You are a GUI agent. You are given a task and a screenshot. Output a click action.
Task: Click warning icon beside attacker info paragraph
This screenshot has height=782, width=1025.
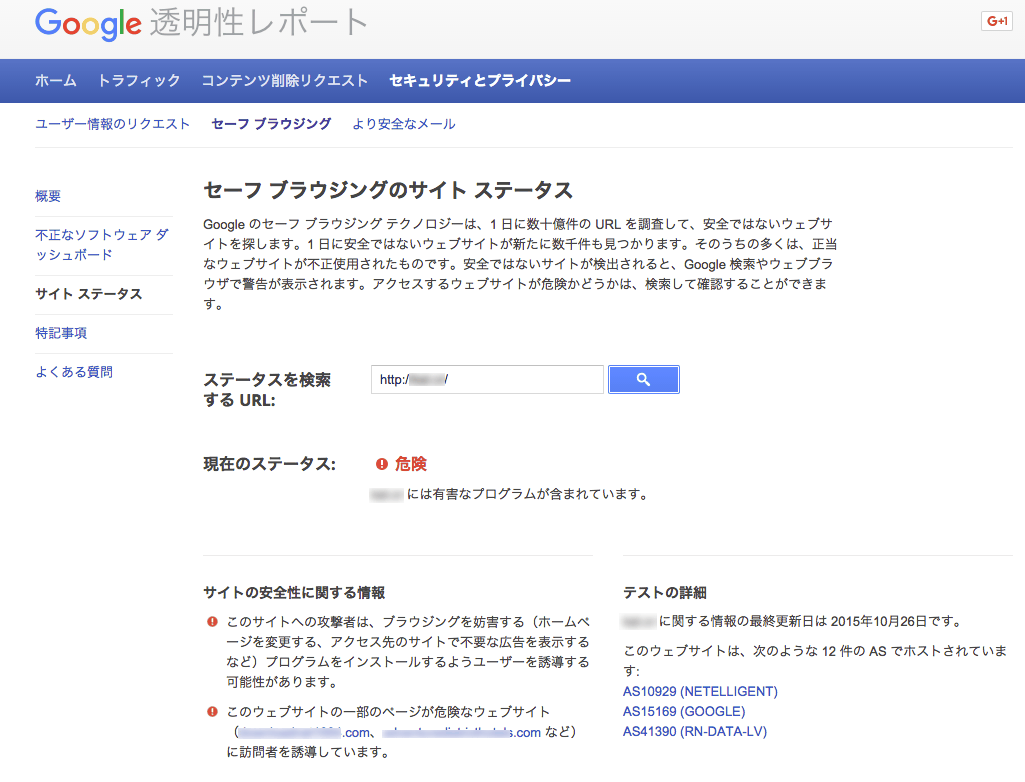[212, 621]
